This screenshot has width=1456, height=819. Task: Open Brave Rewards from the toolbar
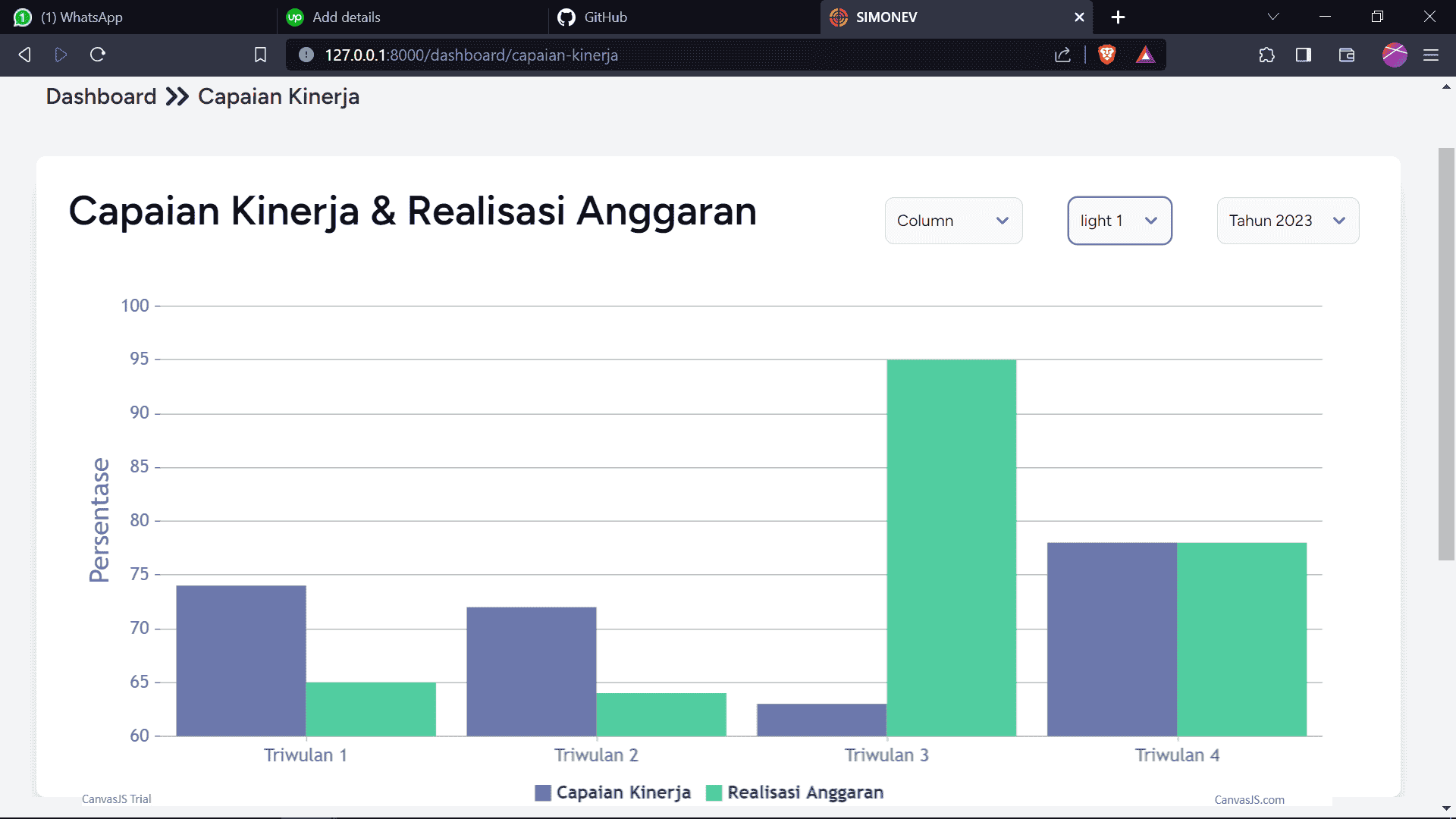point(1146,55)
